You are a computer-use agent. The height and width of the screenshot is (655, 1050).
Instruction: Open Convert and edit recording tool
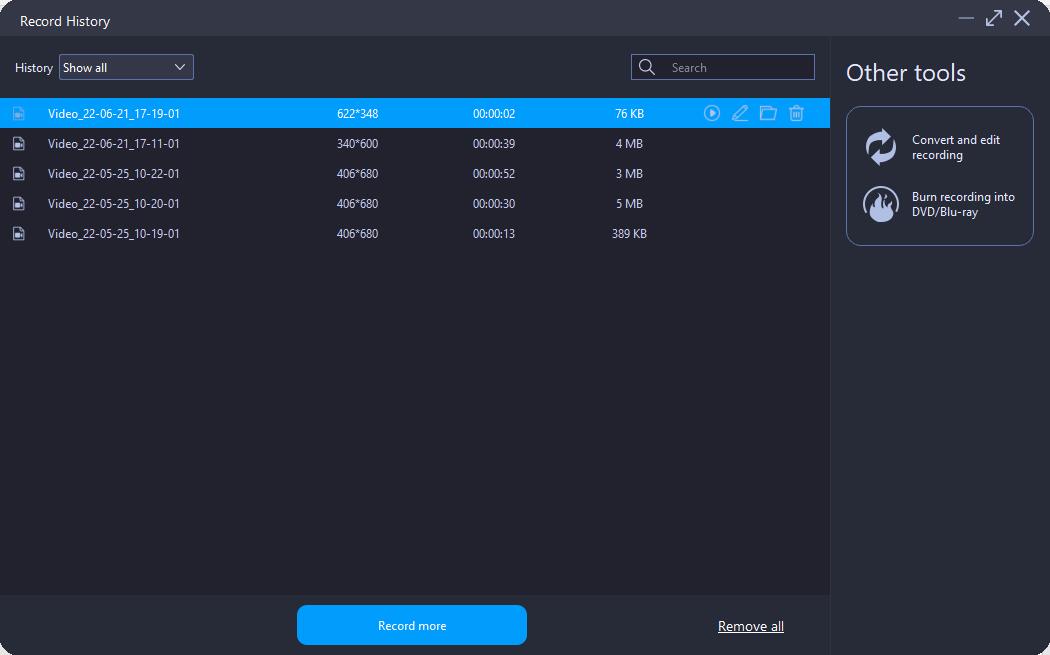click(x=956, y=147)
